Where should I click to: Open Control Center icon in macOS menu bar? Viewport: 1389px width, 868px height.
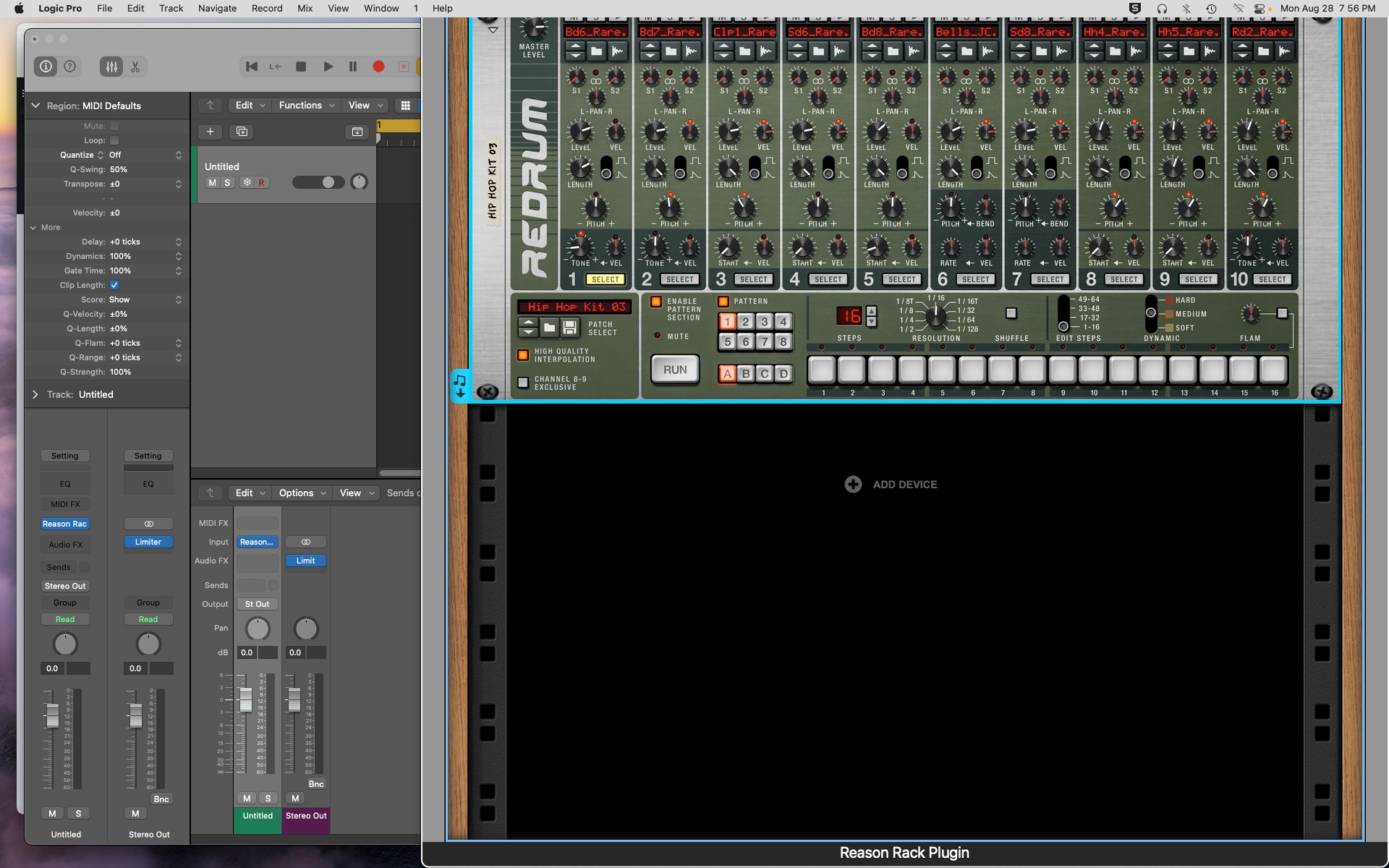point(1260,9)
